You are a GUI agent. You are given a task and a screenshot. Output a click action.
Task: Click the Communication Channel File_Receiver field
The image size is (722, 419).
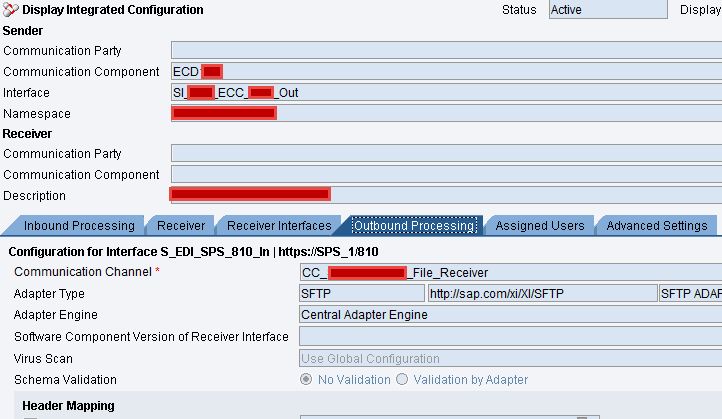point(511,273)
